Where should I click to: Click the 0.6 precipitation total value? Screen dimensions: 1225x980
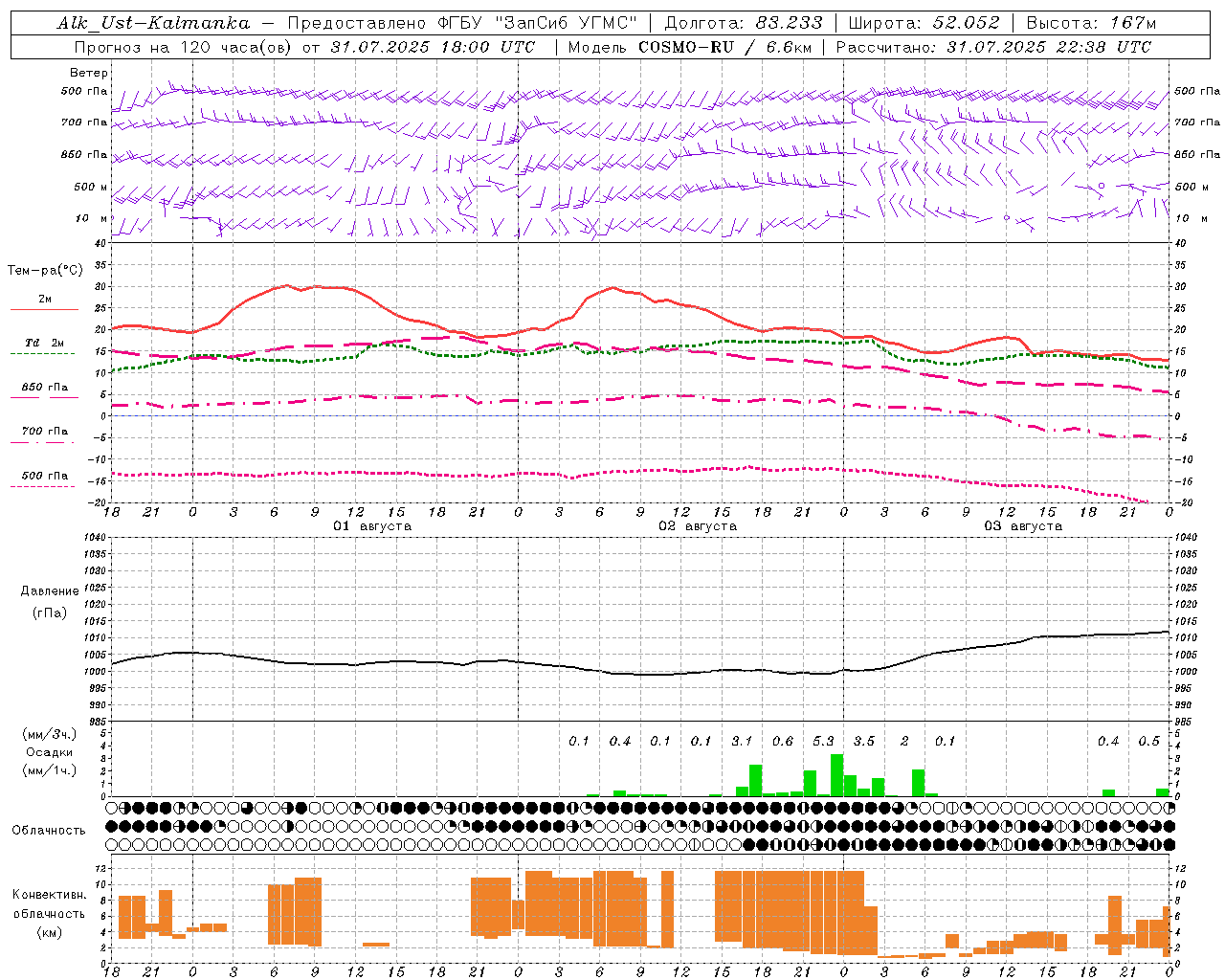[783, 742]
